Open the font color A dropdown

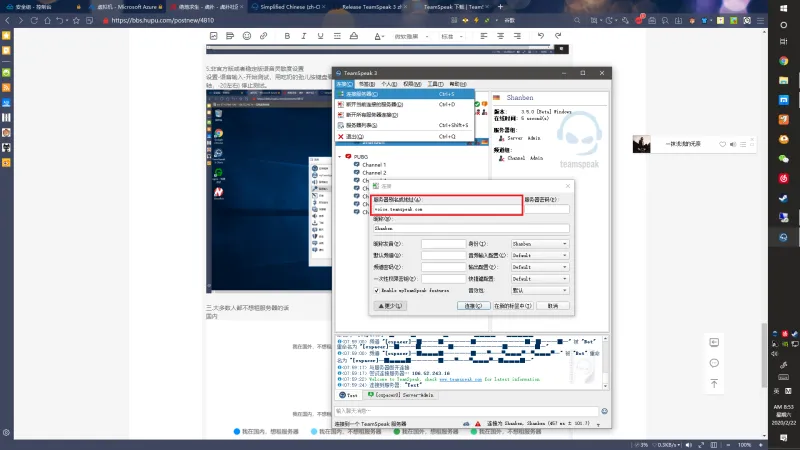[379, 36]
